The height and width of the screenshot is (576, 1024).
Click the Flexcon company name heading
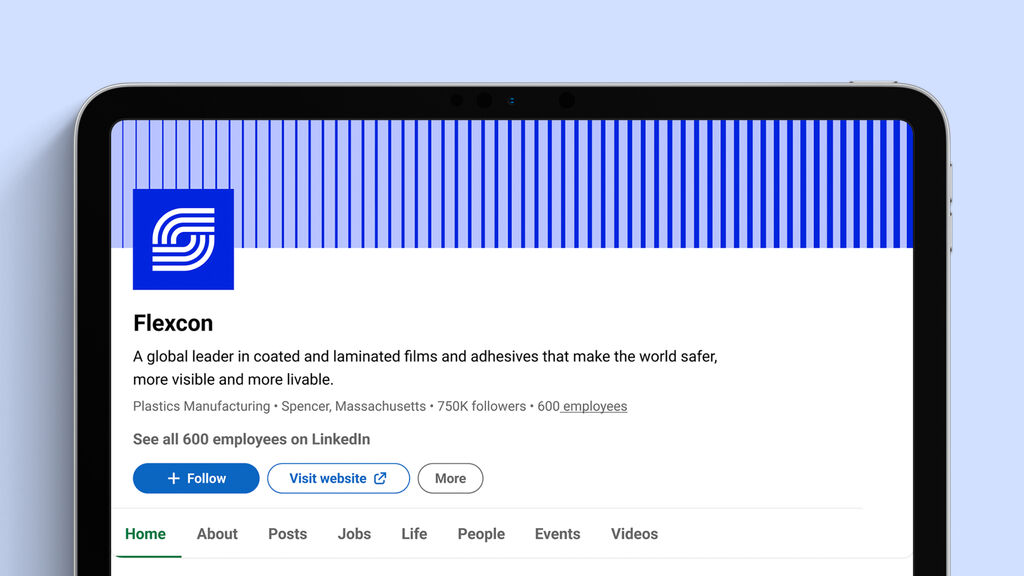click(173, 323)
